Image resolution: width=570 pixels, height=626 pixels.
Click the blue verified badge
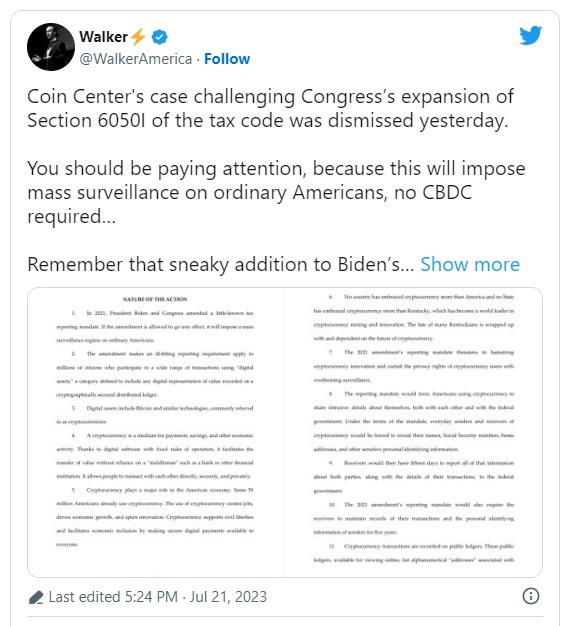(159, 37)
